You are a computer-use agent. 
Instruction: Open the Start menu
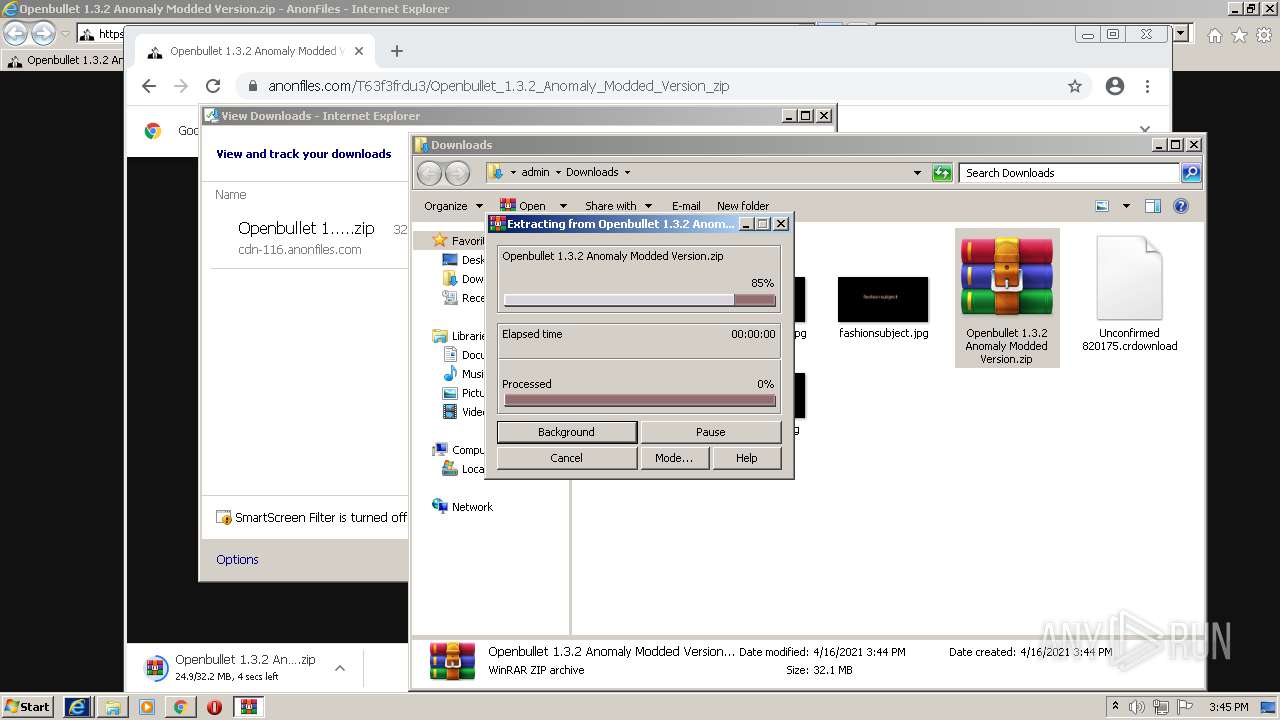(27, 706)
